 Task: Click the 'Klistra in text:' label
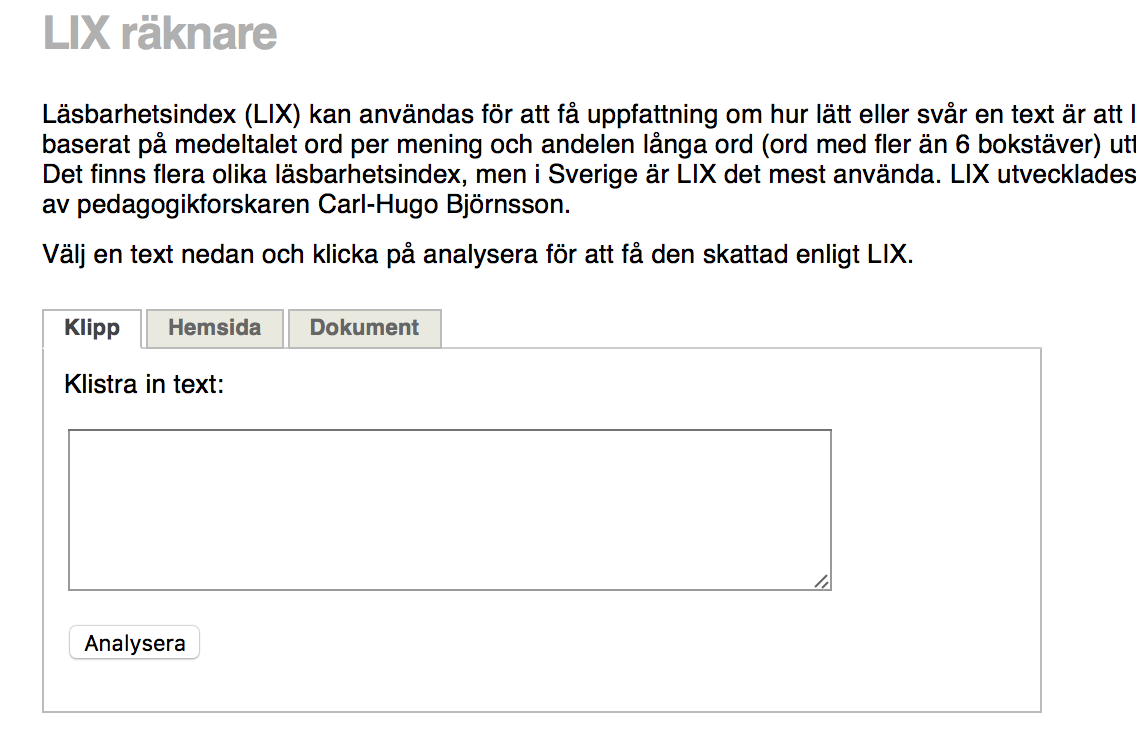point(143,384)
